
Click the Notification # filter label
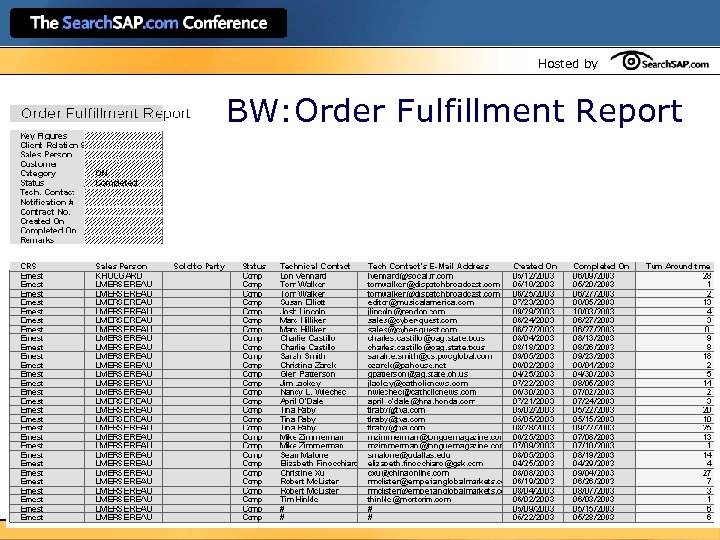(x=46, y=202)
